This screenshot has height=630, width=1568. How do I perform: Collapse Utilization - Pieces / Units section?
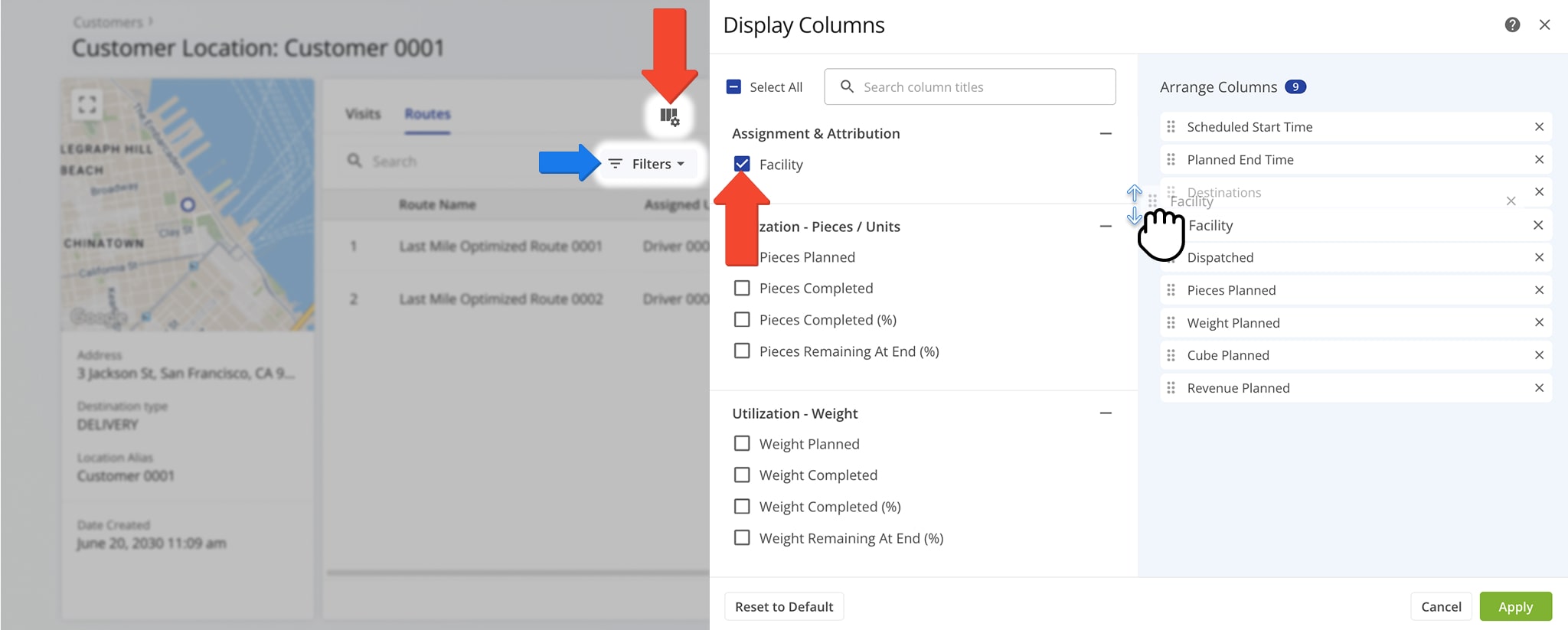coord(1106,226)
